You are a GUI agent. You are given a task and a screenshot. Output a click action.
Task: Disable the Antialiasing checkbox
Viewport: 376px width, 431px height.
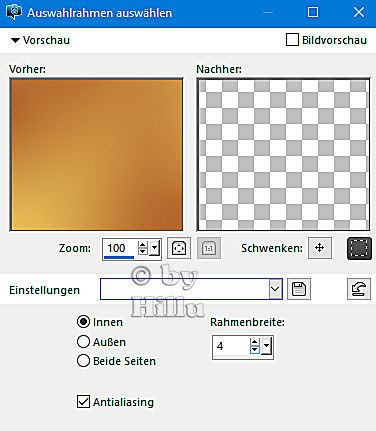(x=83, y=402)
